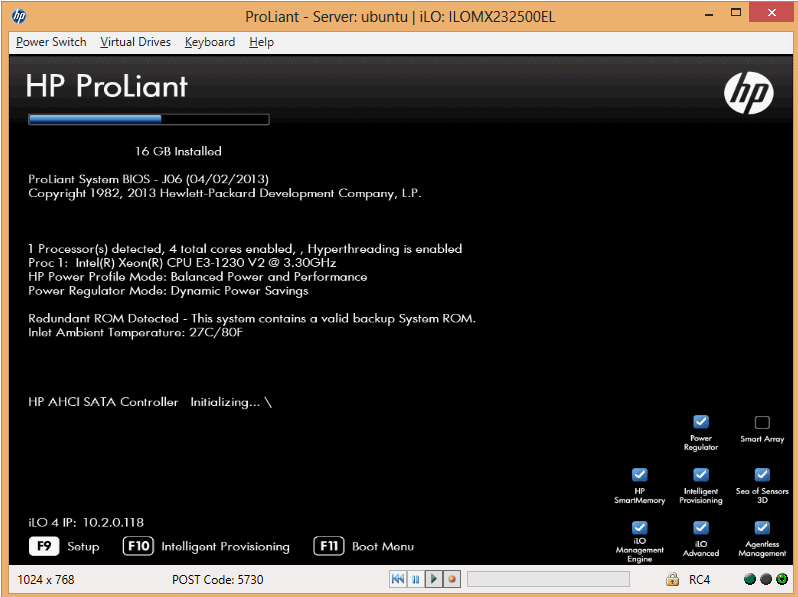Click the RC4 encryption label
The width and height of the screenshot is (798, 597).
(699, 580)
